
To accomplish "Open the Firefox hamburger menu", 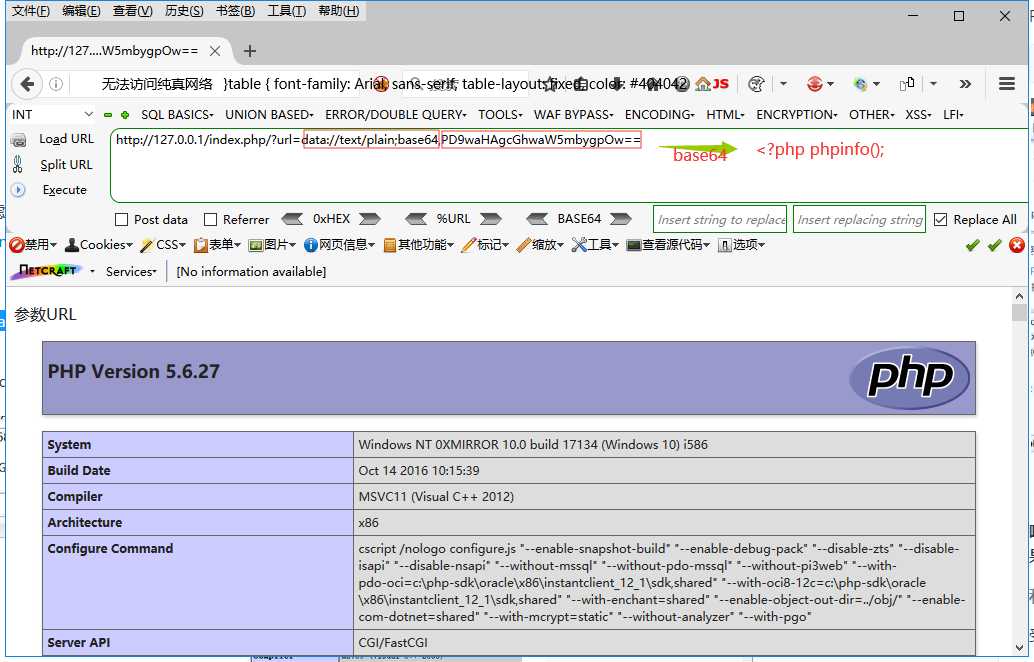I will tap(1006, 84).
